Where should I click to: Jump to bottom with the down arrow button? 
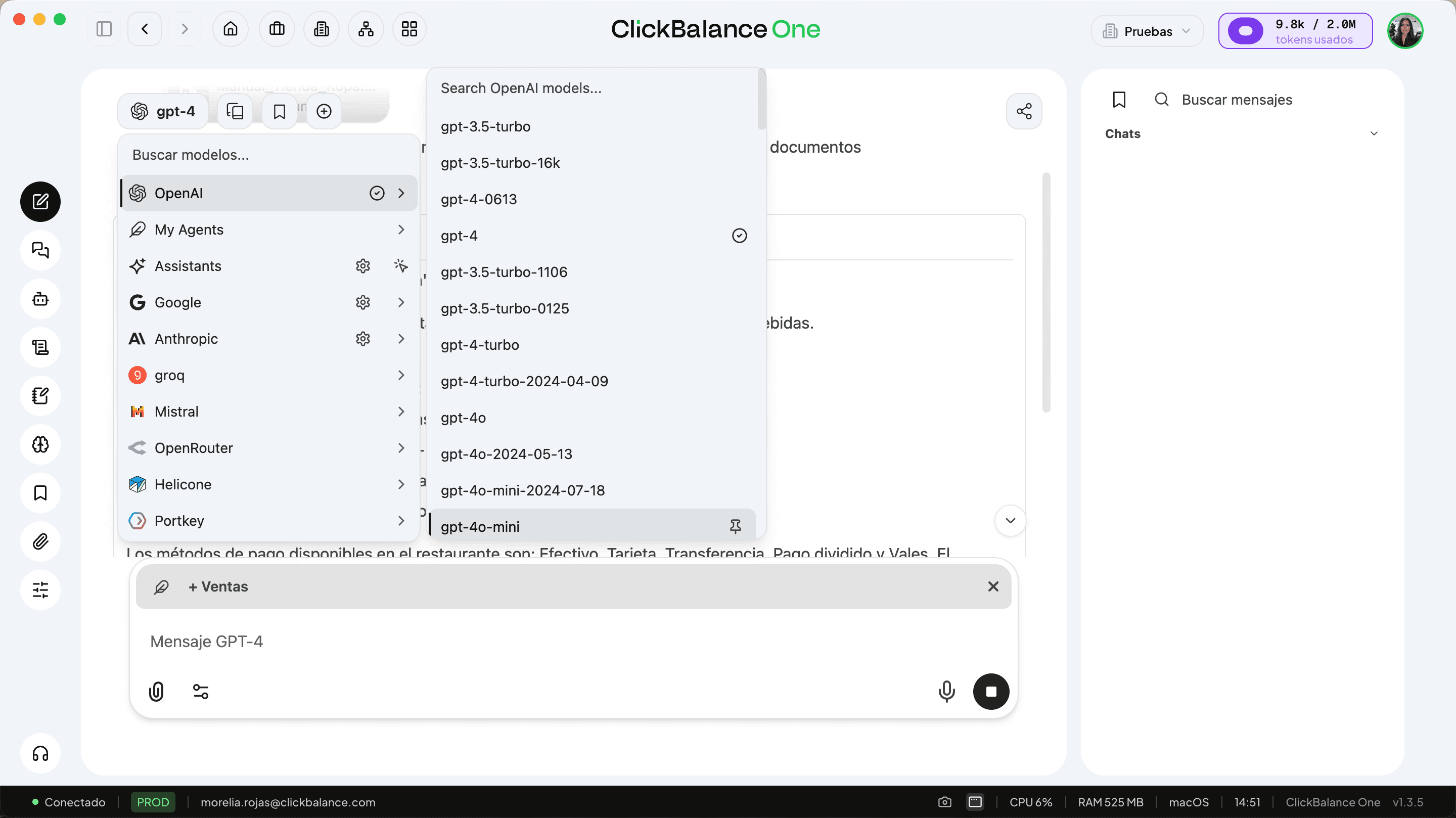point(1010,521)
